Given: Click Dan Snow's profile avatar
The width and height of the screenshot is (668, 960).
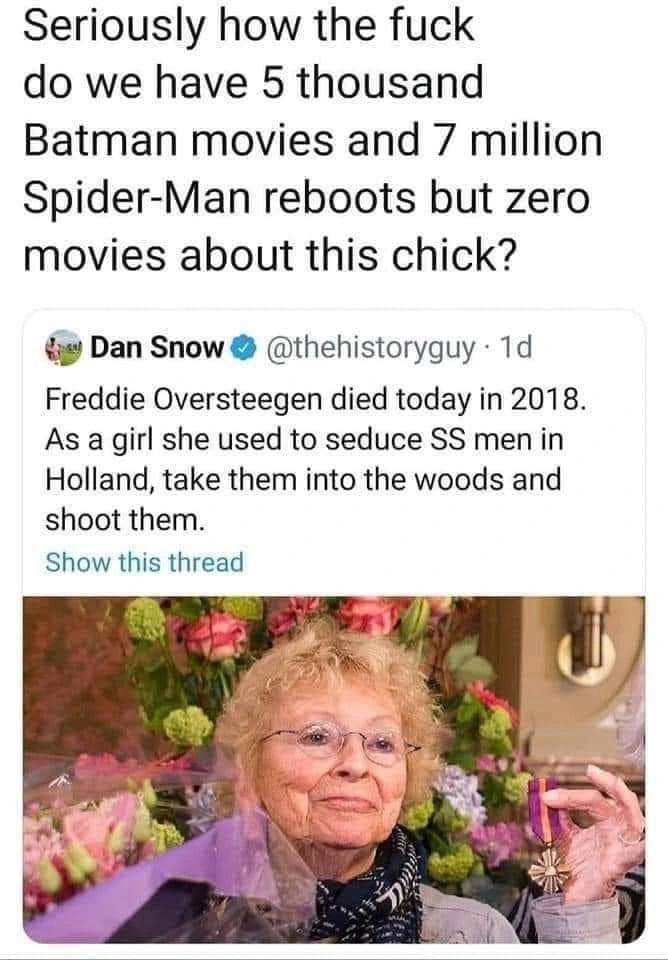Looking at the screenshot, I should pos(66,349).
